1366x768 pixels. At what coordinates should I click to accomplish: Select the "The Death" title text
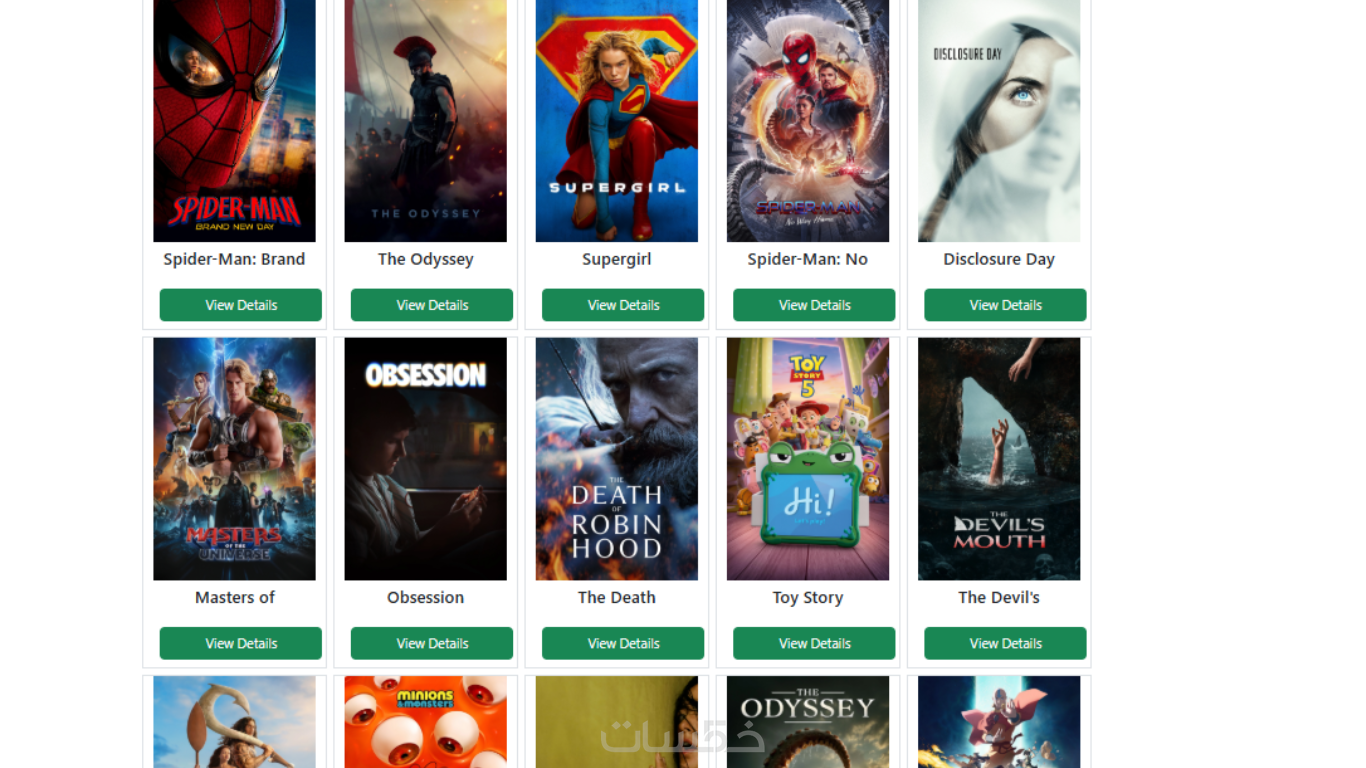point(616,597)
